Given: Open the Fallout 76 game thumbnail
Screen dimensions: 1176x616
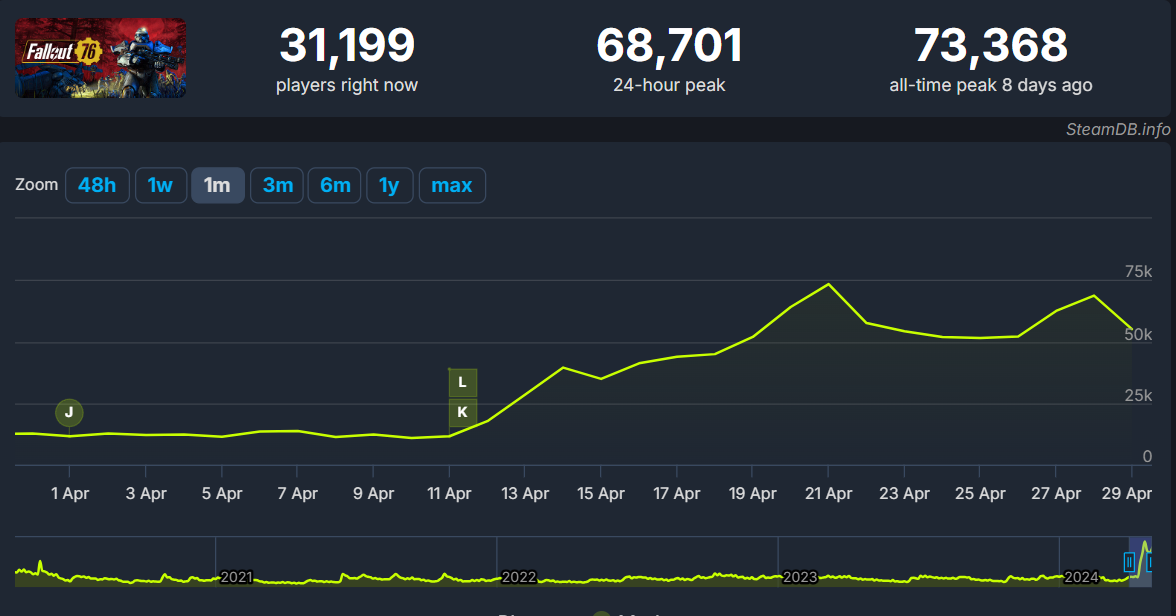Looking at the screenshot, I should pos(100,58).
